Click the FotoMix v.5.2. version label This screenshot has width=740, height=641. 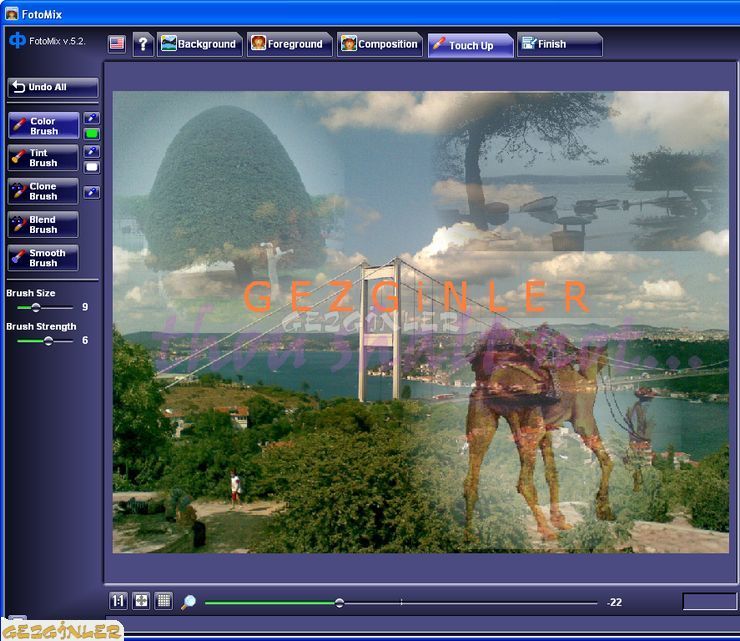pos(57,41)
